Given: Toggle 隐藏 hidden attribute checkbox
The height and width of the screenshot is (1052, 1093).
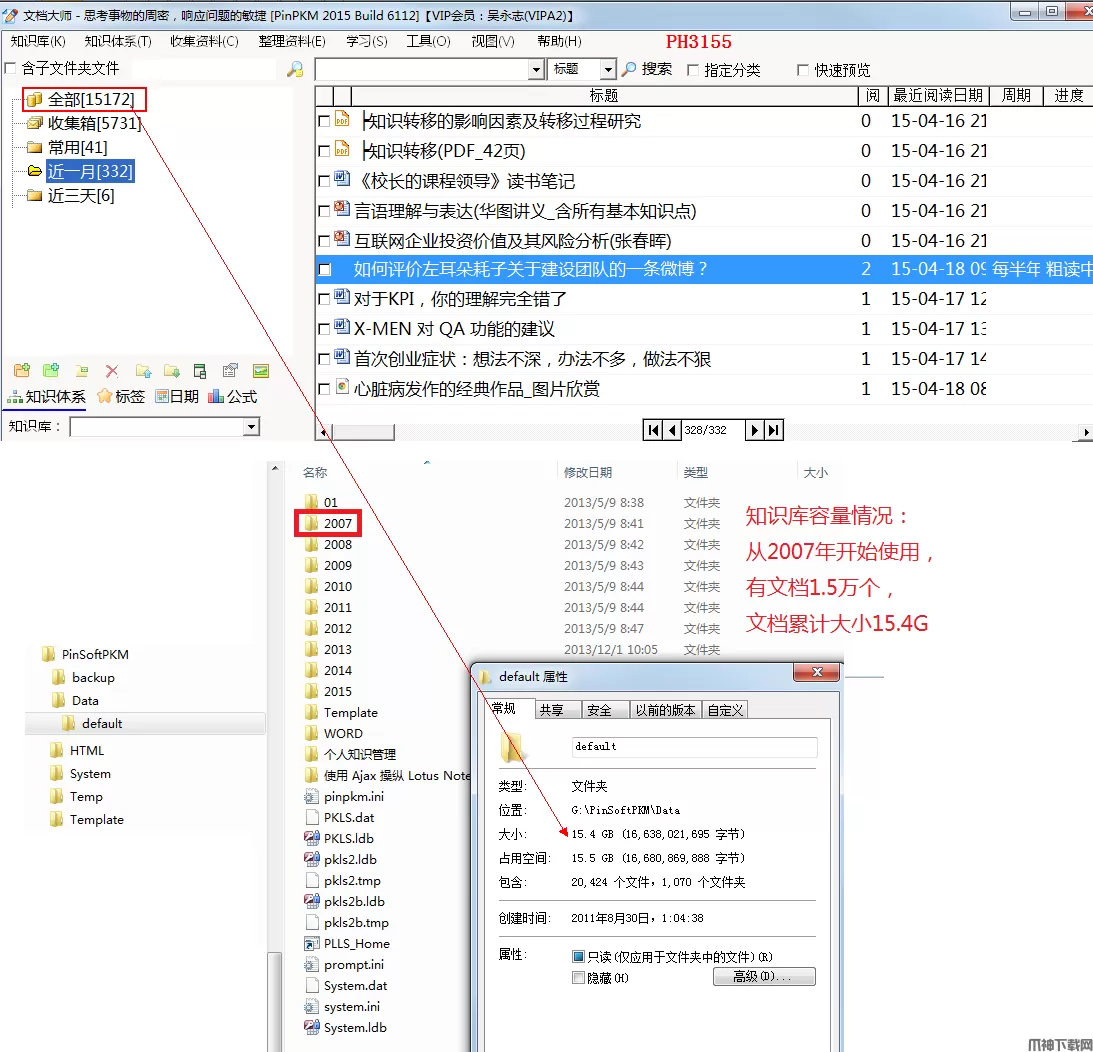Looking at the screenshot, I should [x=578, y=977].
